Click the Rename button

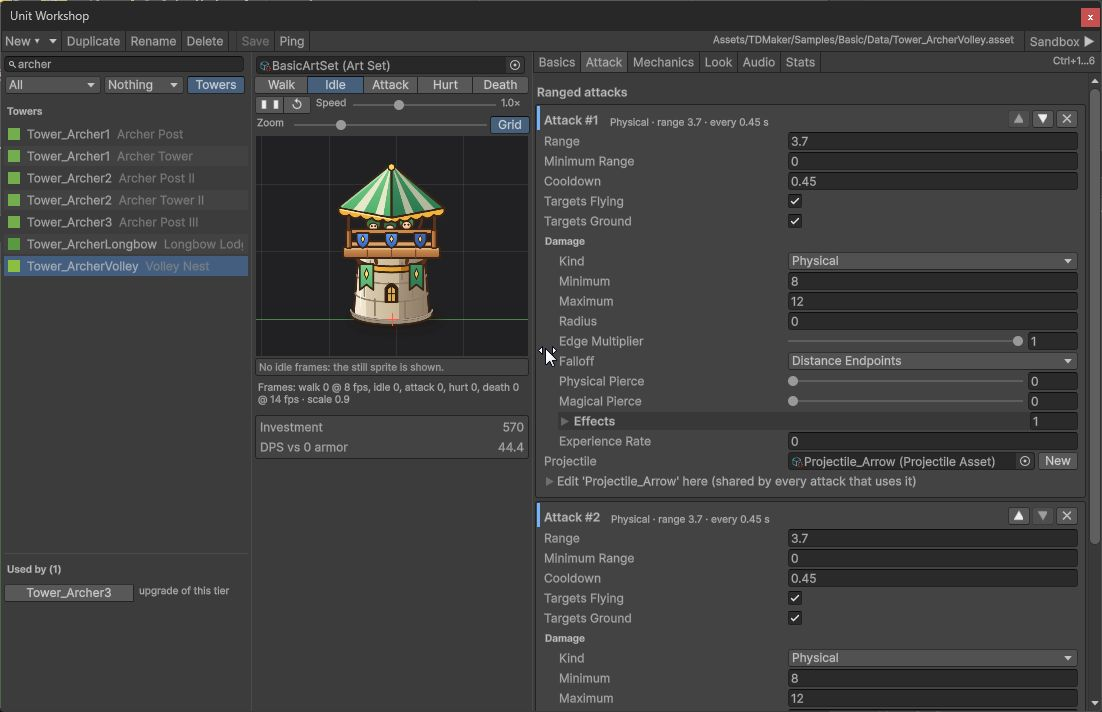[153, 41]
